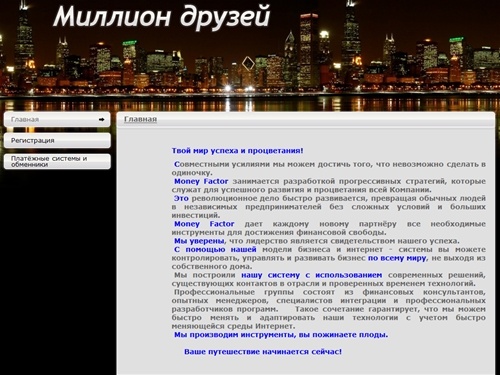Click the second Money Factor text before дает
Screen dimensions: 500x375
[x=204, y=224]
